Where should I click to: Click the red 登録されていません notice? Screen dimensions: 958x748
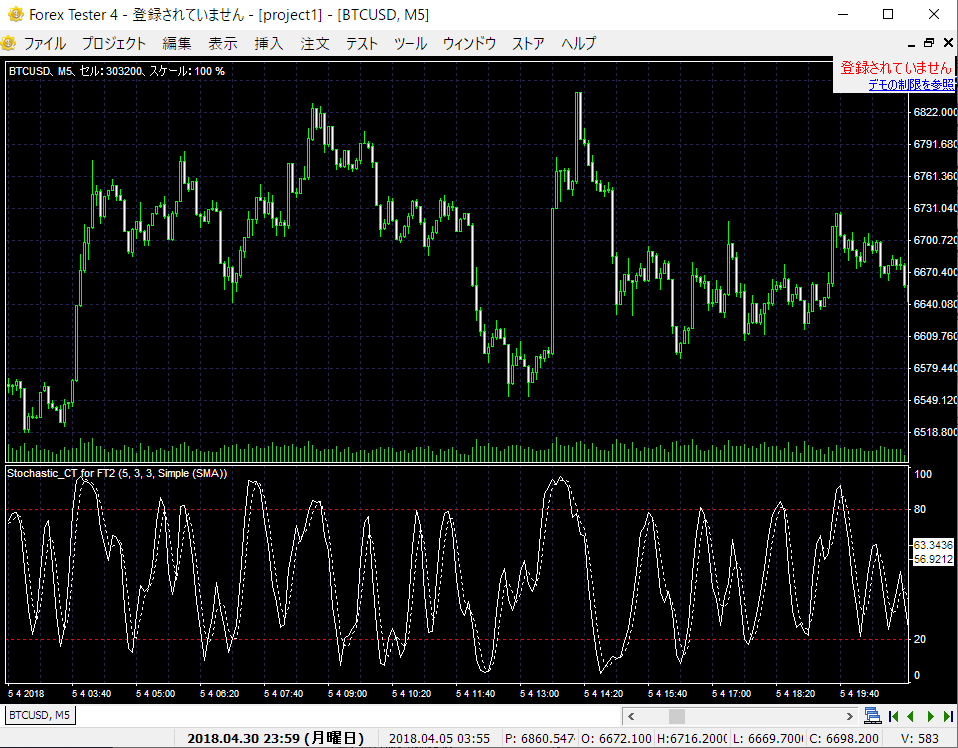coord(893,68)
